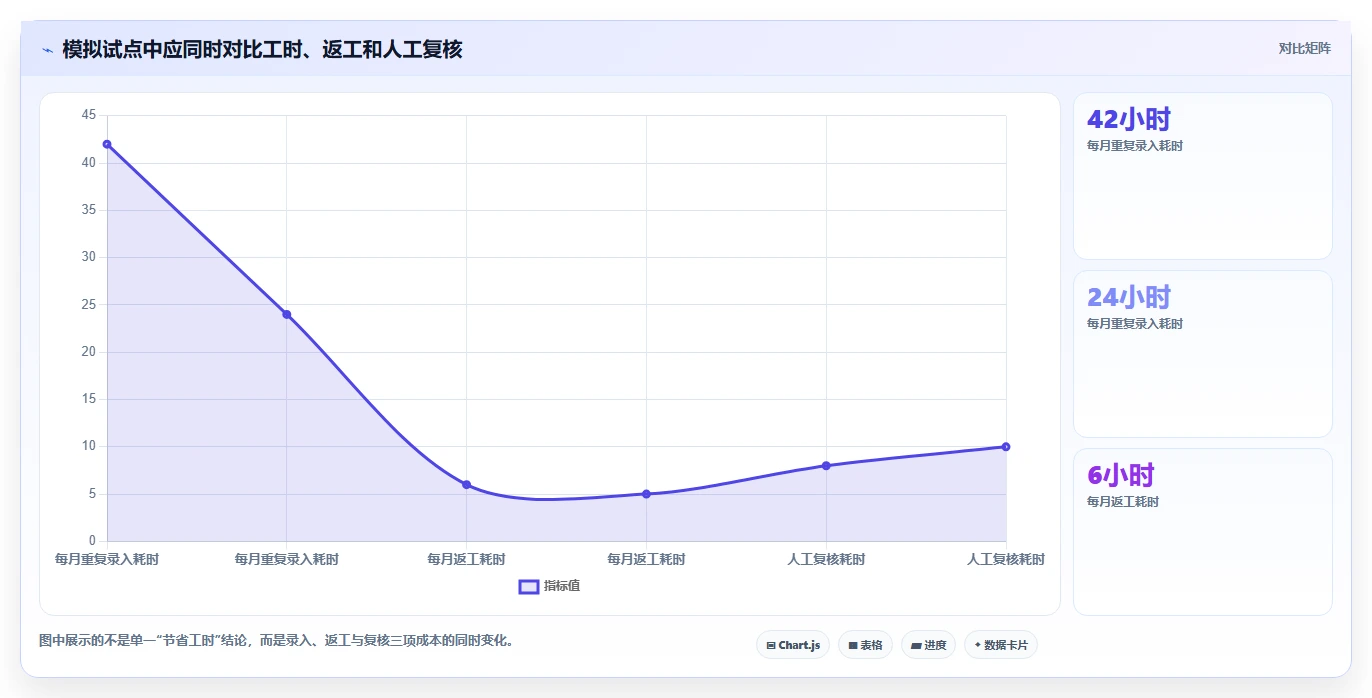Open the 对比矩阵 link in header

pos(1304,48)
